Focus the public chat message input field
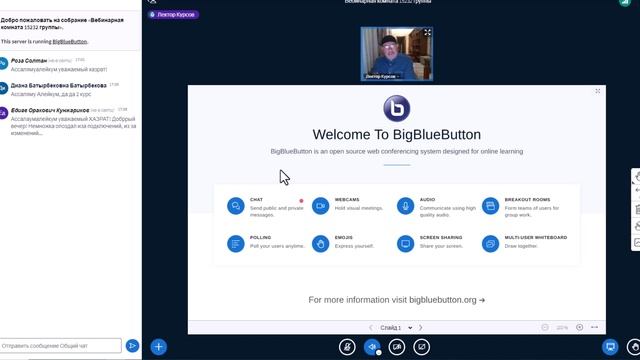 coord(60,346)
